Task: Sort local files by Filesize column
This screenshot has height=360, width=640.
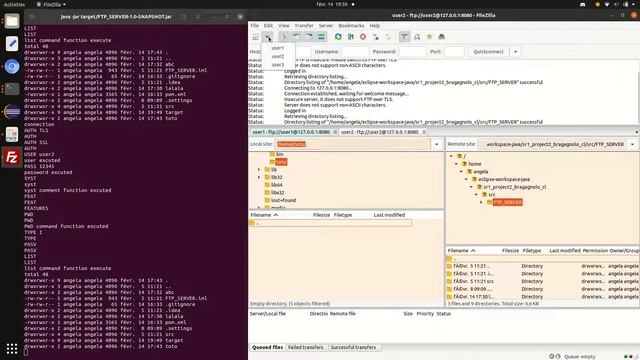Action: 321,215
